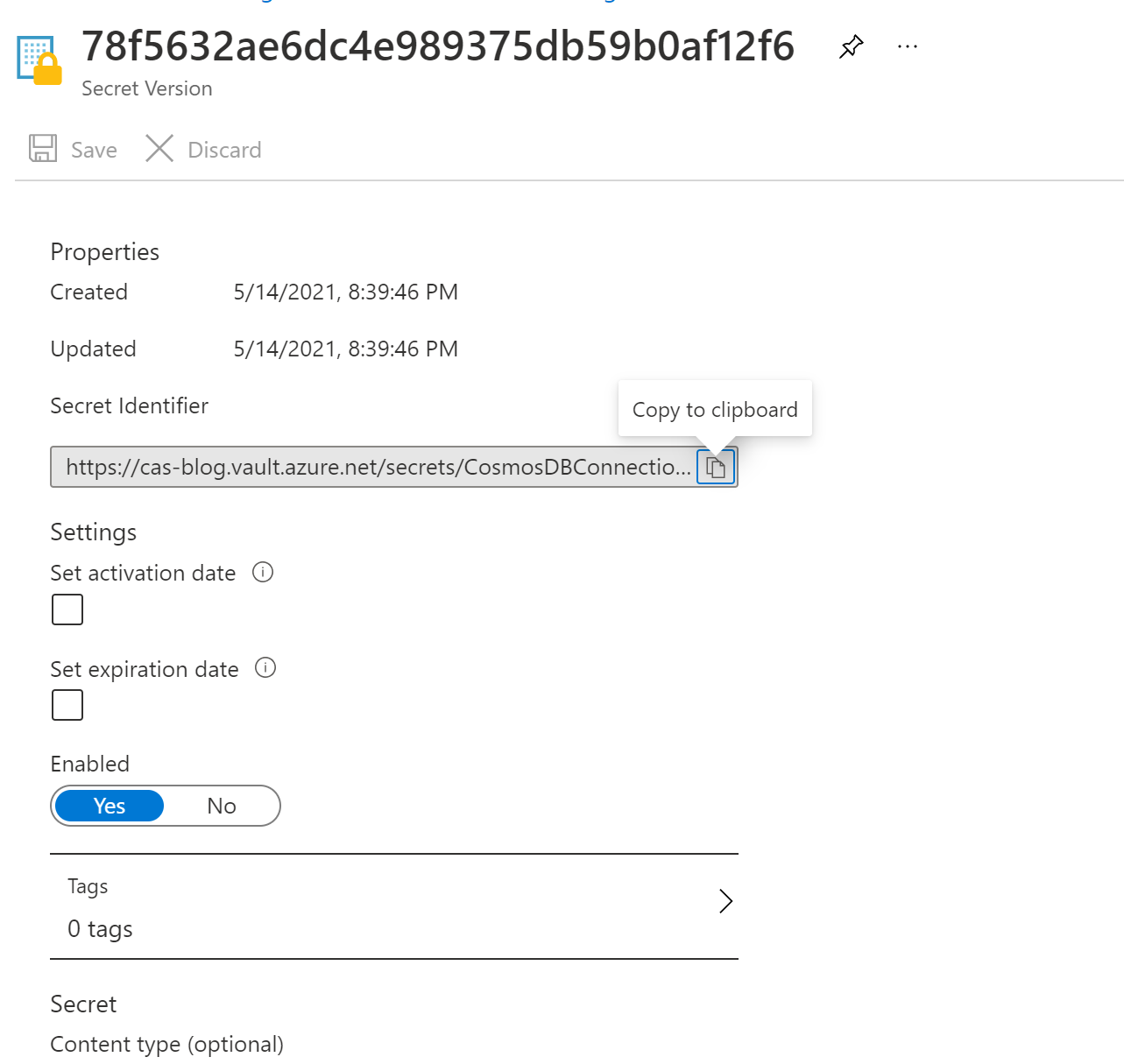Click the Properties heading
Image resolution: width=1124 pixels, height=1064 pixels.
[x=105, y=252]
